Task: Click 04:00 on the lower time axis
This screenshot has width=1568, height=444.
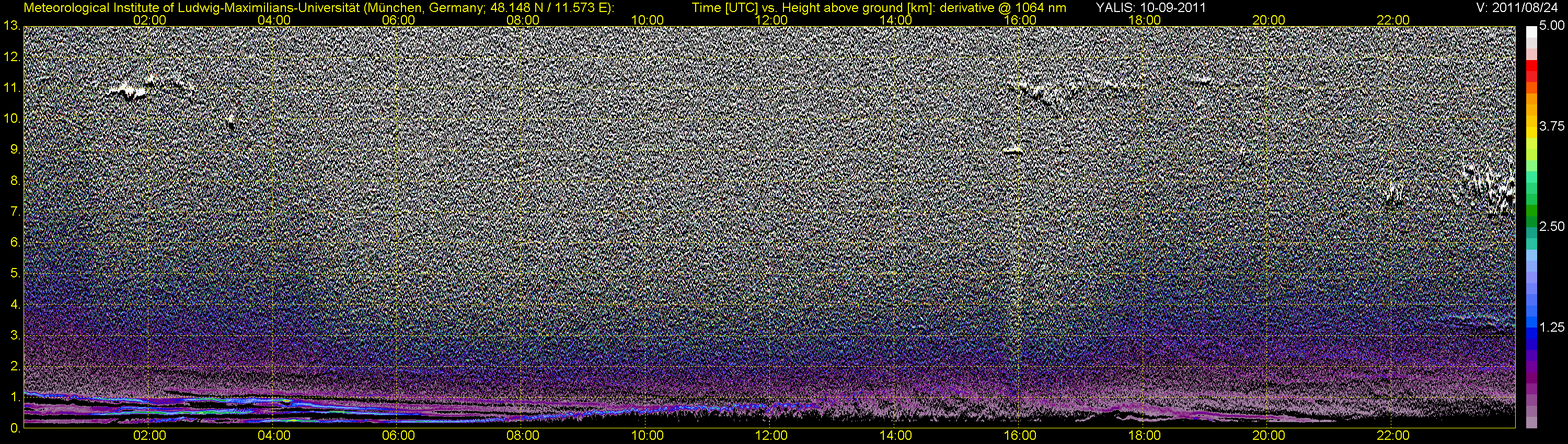Action: coord(274,436)
